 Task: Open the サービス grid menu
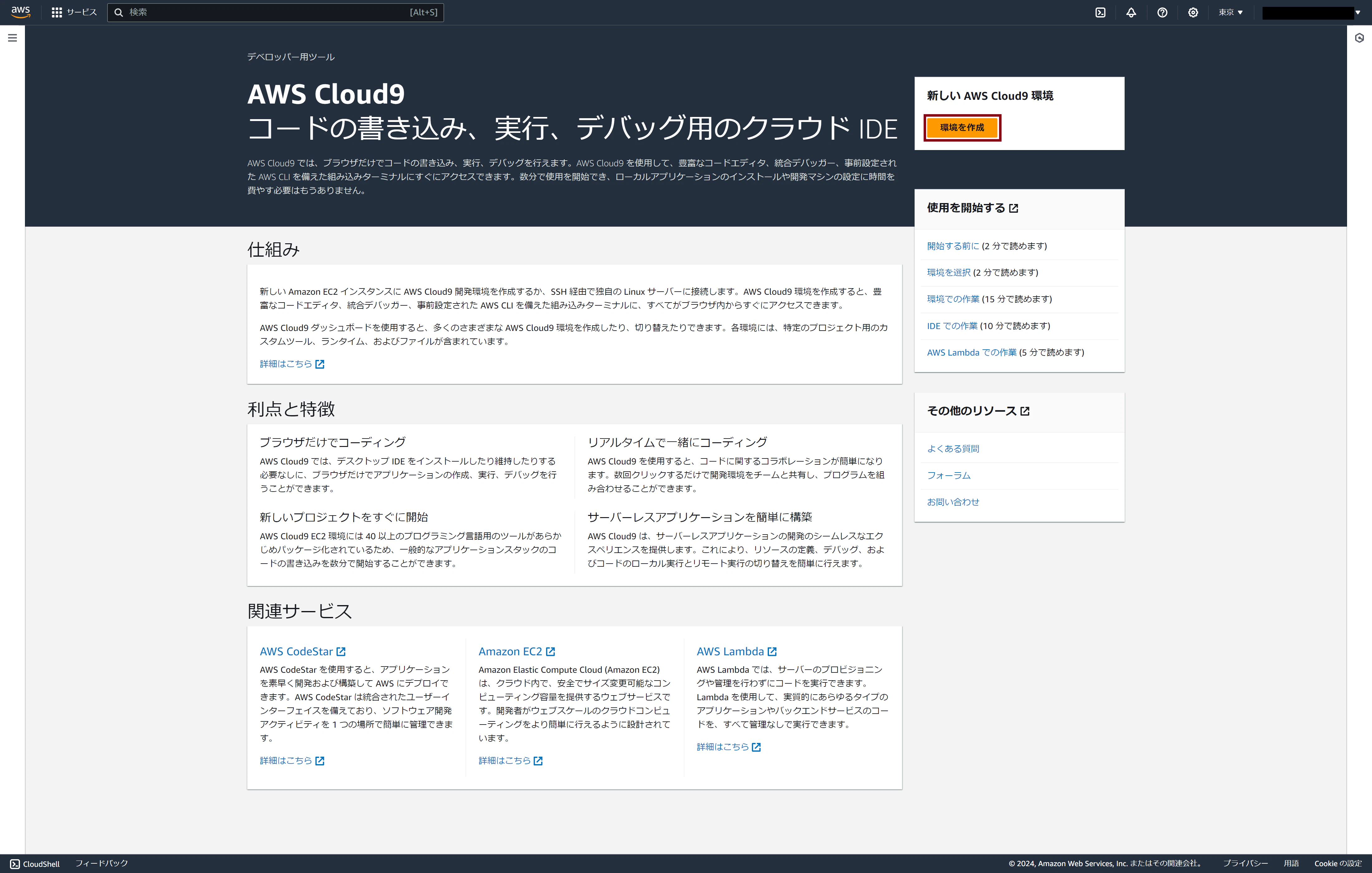pyautogui.click(x=74, y=12)
